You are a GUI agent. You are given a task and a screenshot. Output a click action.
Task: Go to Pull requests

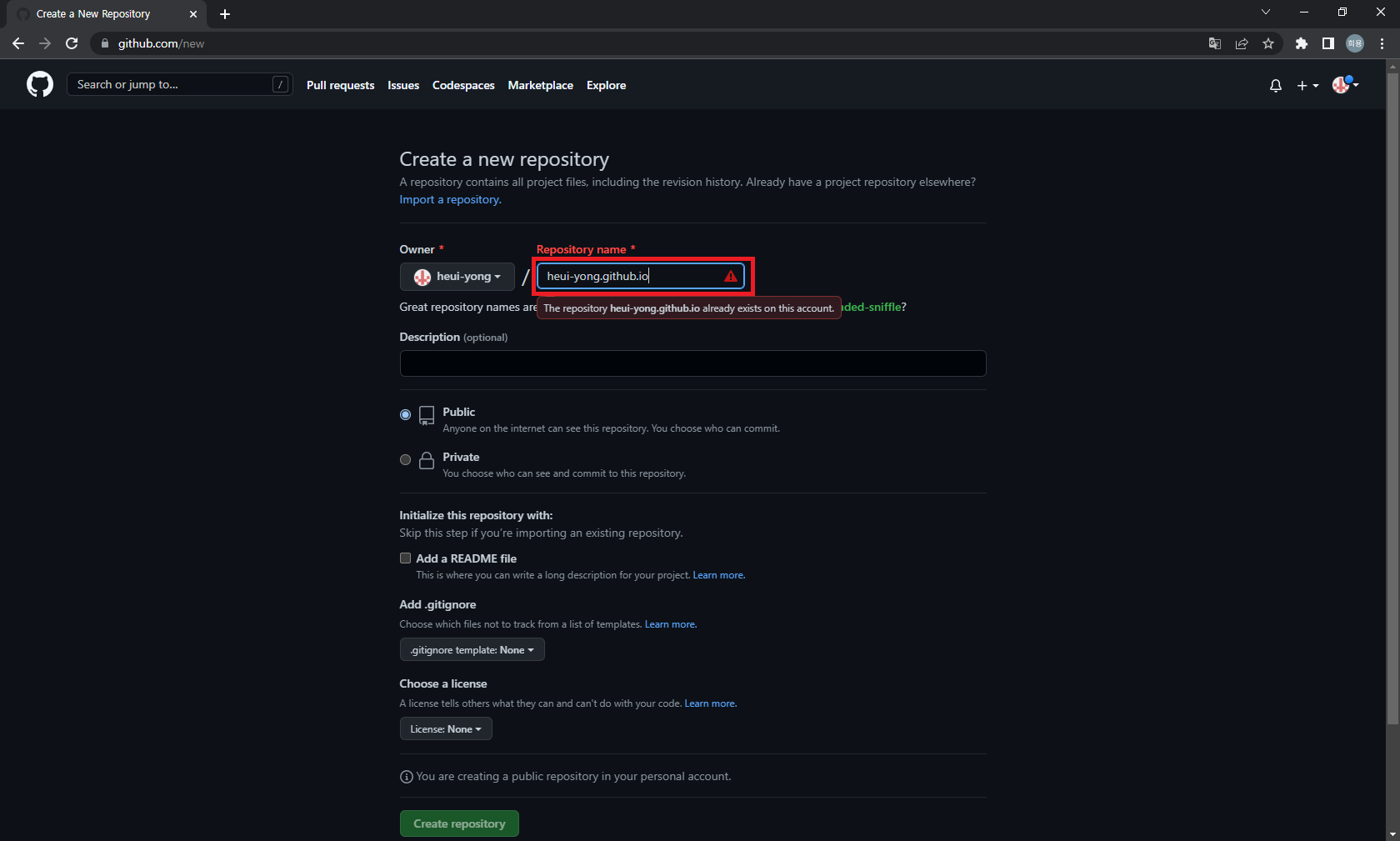click(x=340, y=85)
